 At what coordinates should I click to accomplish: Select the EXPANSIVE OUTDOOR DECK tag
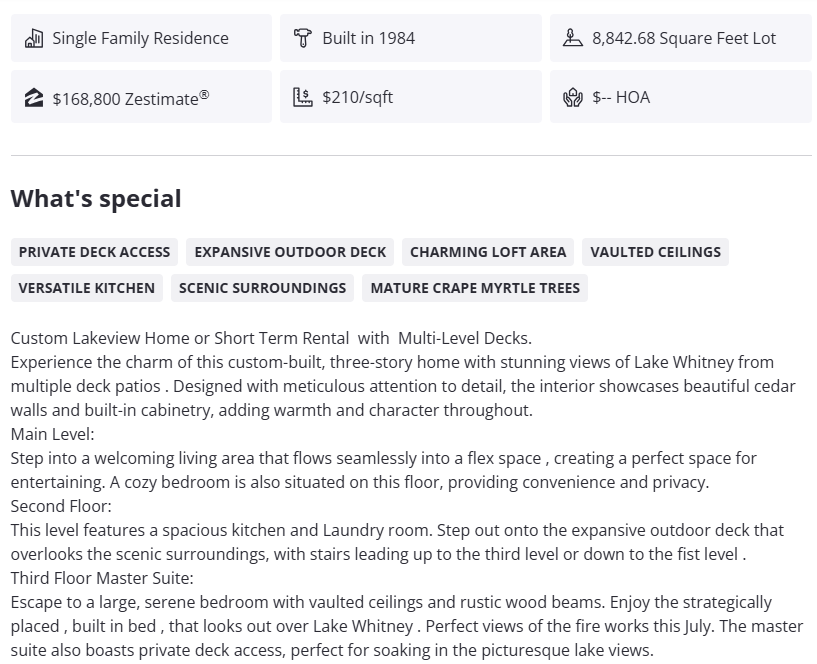pyautogui.click(x=290, y=252)
